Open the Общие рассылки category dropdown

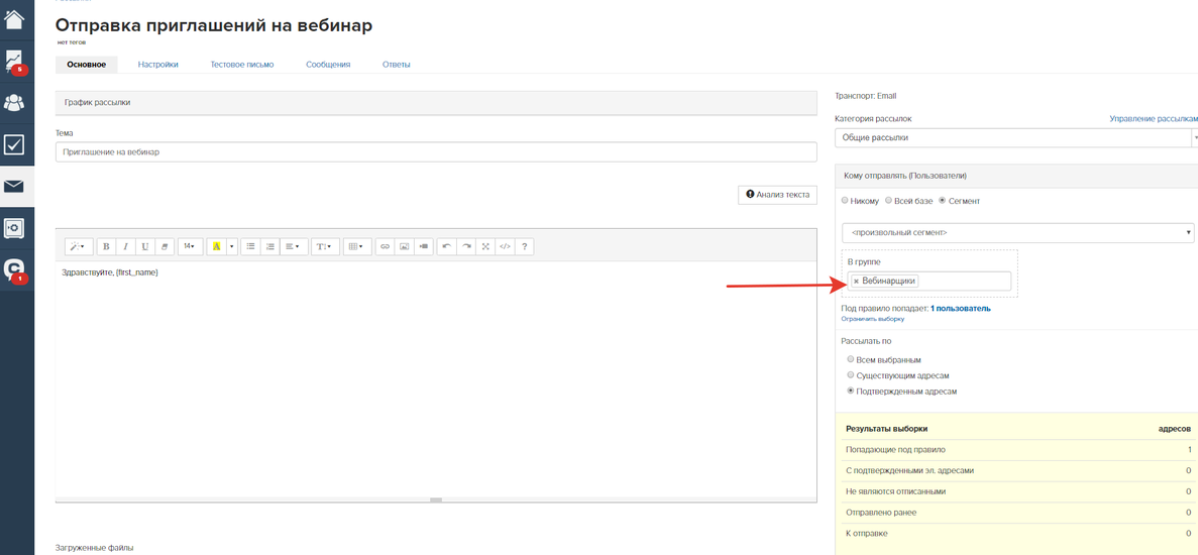(1016, 138)
